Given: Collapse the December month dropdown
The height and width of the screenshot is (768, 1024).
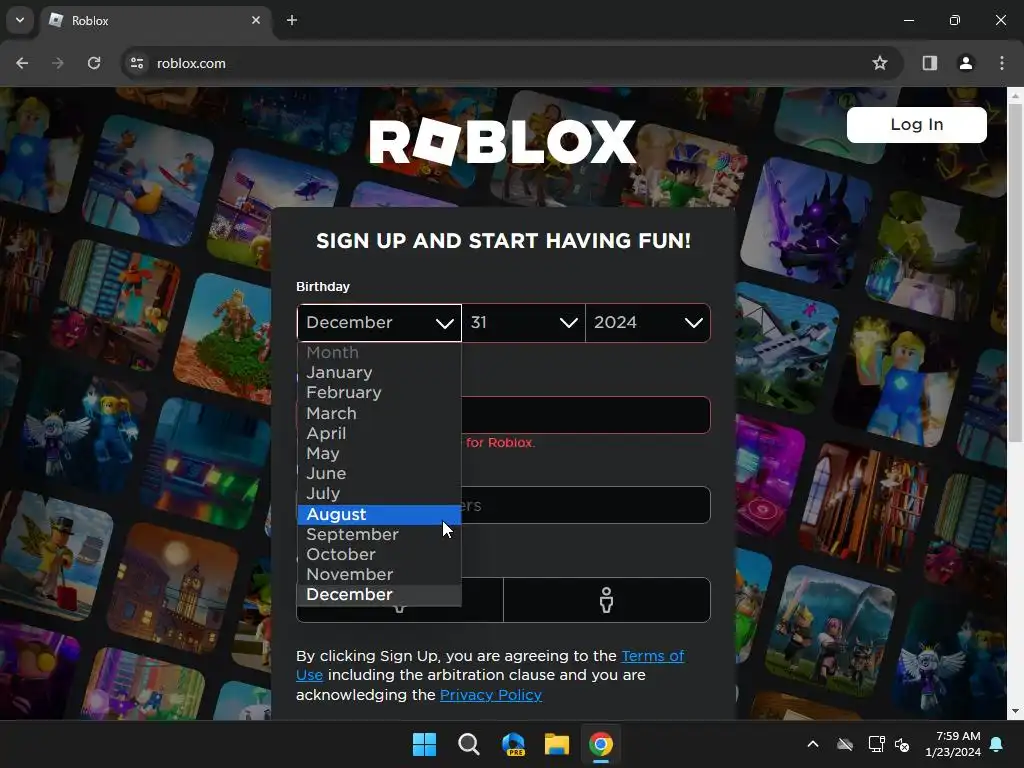Looking at the screenshot, I should pos(379,323).
